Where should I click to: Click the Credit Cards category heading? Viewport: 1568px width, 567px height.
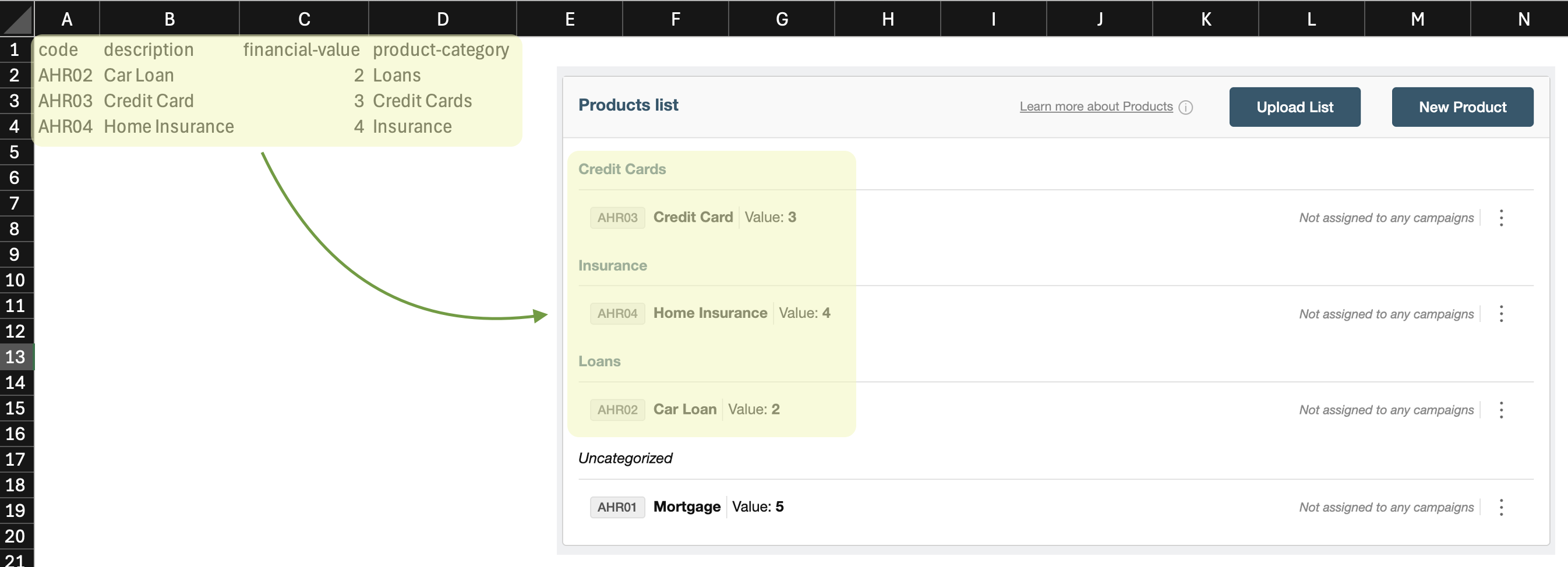621,169
